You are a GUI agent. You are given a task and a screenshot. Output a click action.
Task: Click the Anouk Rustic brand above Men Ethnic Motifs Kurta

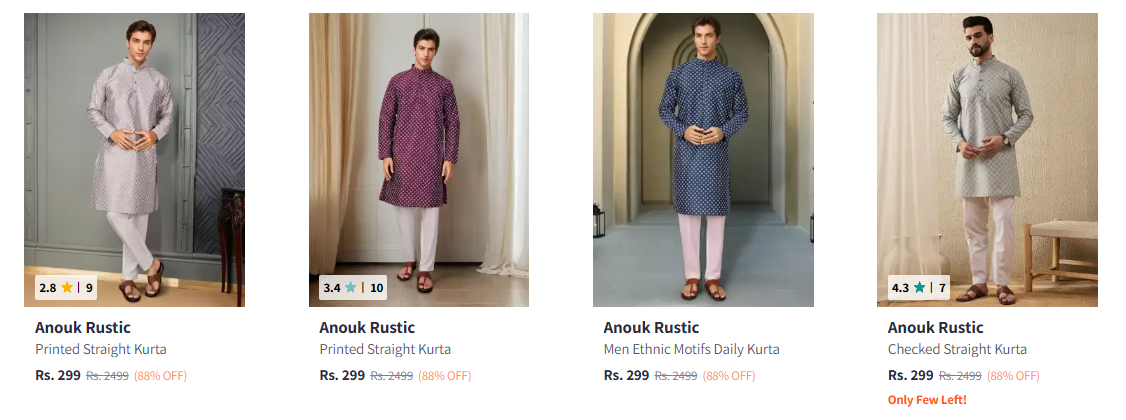[651, 328]
